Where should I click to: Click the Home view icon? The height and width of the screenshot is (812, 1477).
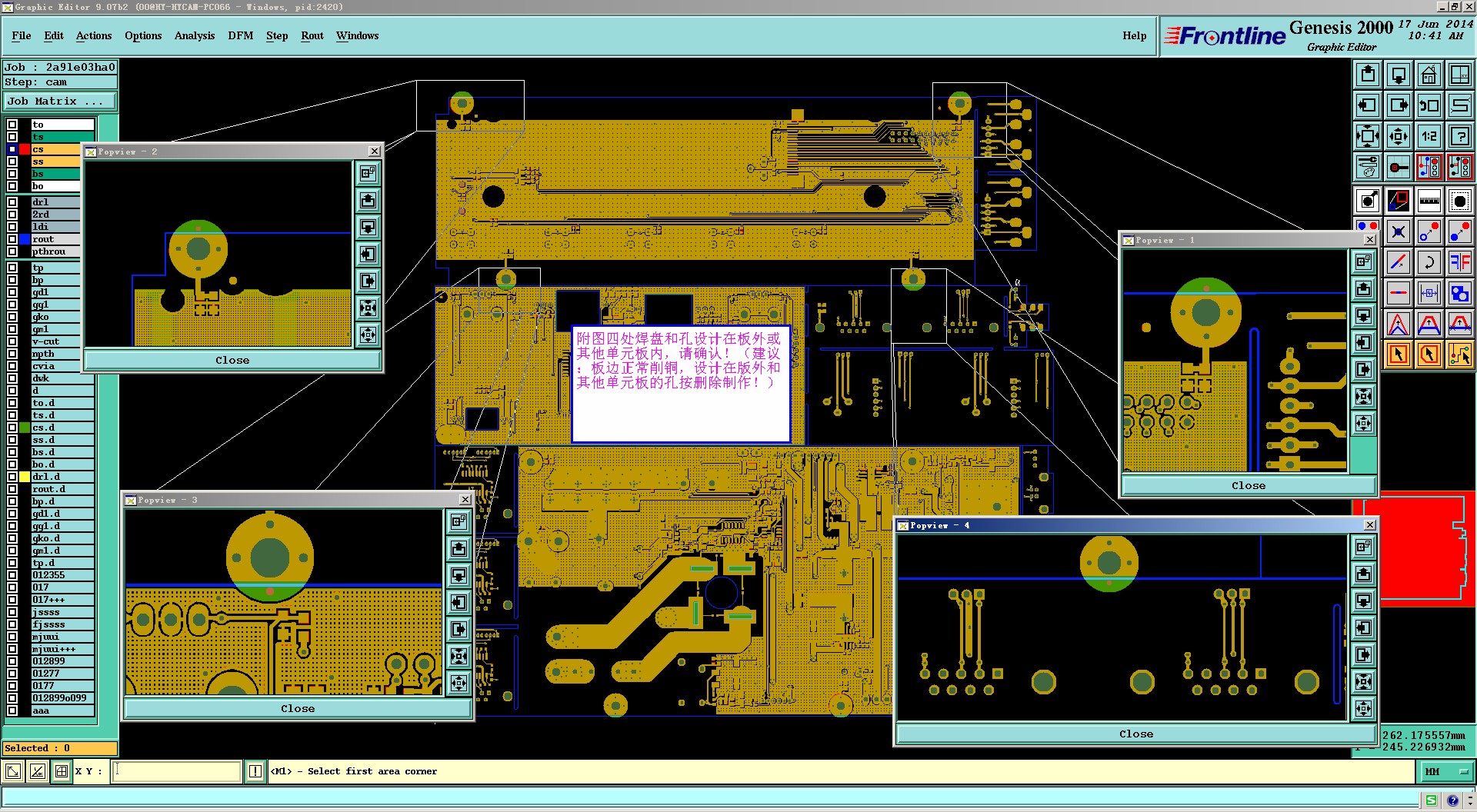(x=1429, y=75)
